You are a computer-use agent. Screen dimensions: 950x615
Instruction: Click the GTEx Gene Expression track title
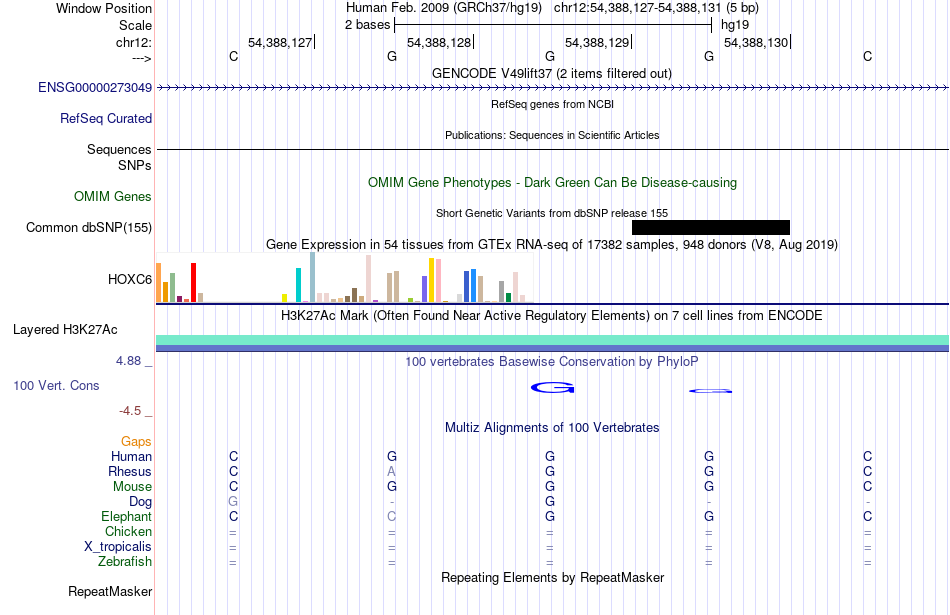coord(552,245)
